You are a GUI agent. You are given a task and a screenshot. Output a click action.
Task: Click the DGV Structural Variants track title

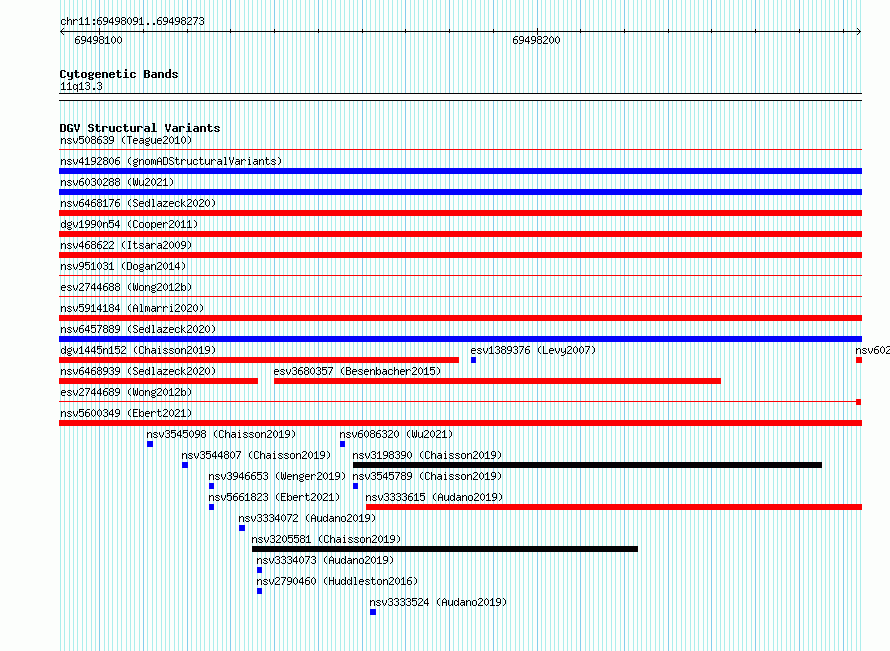pos(140,128)
